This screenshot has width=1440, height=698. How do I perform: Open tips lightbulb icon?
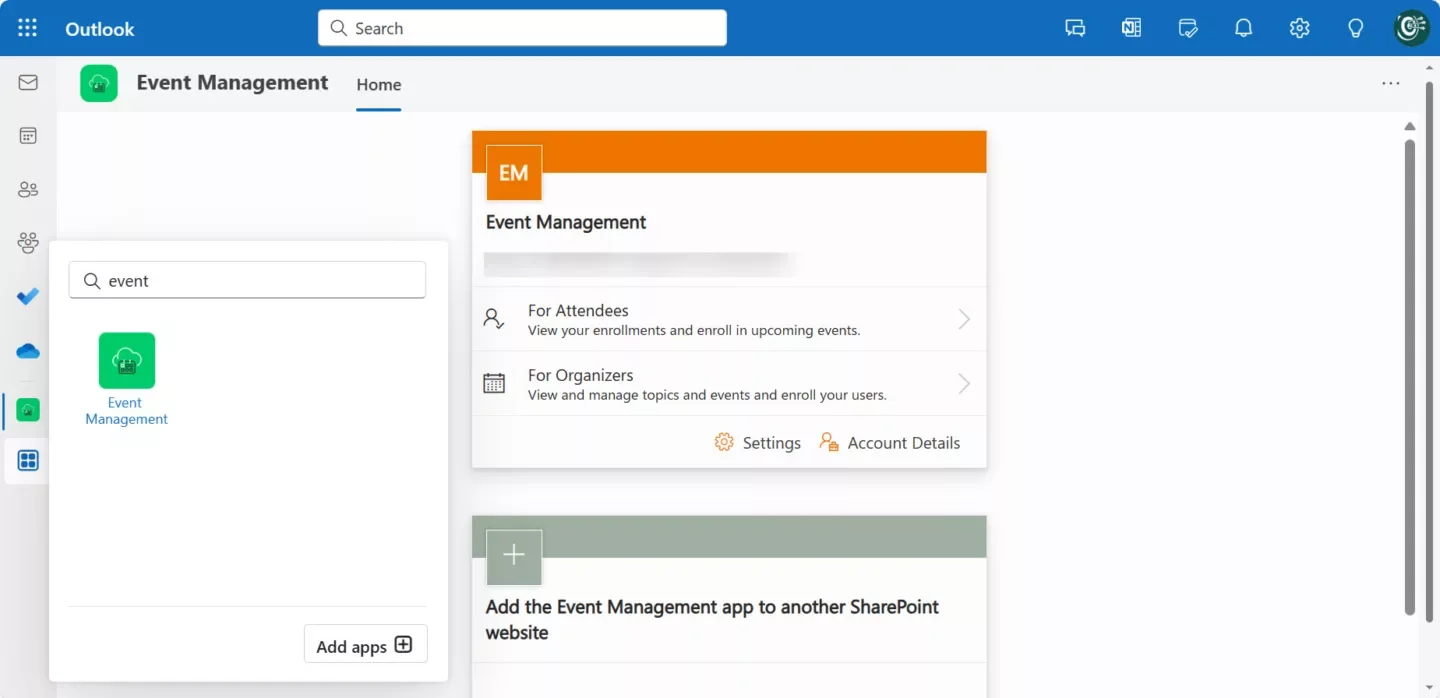click(x=1355, y=28)
